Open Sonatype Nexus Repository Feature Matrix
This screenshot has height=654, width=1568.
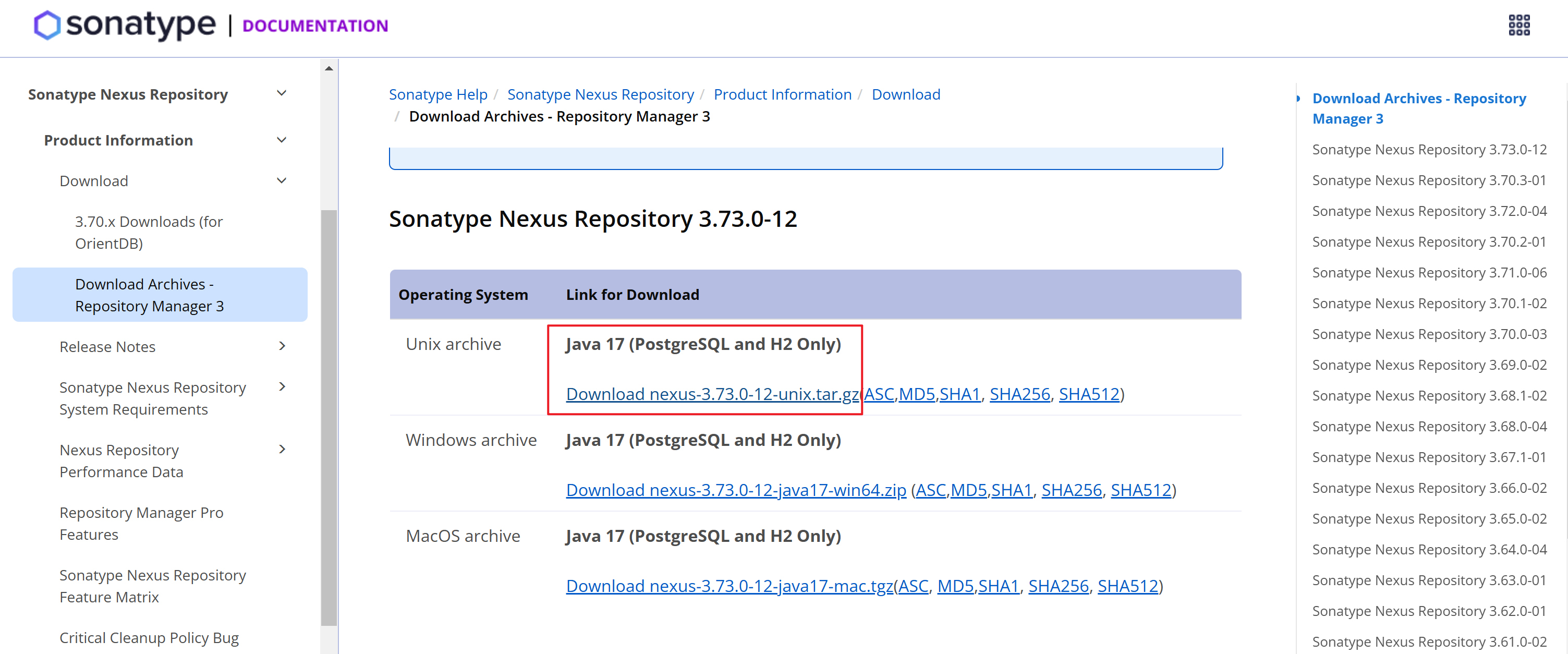click(153, 586)
